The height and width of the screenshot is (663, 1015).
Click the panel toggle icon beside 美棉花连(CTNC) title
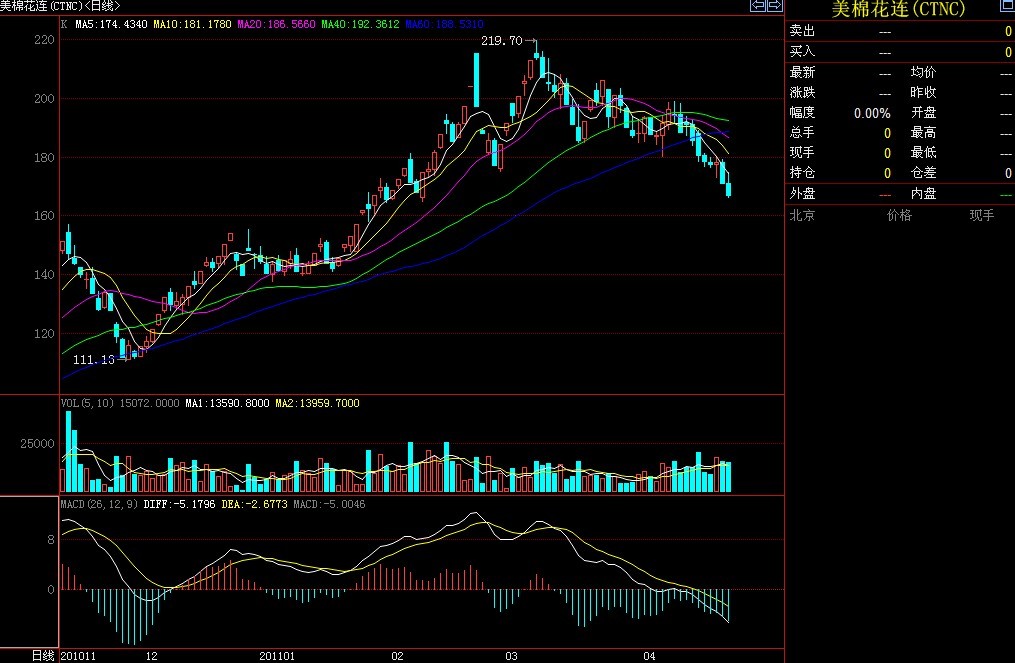click(1007, 6)
